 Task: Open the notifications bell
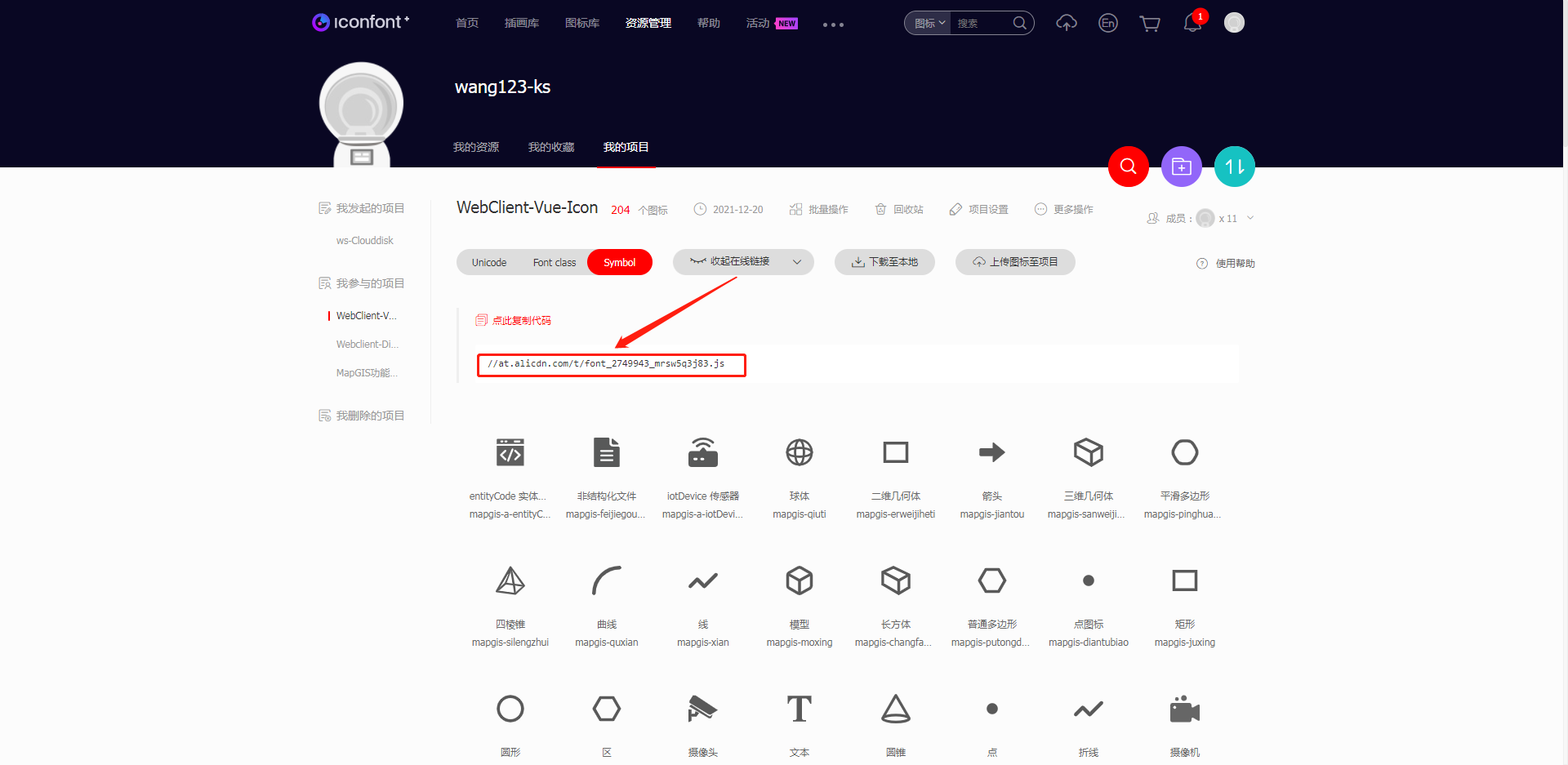[1192, 24]
